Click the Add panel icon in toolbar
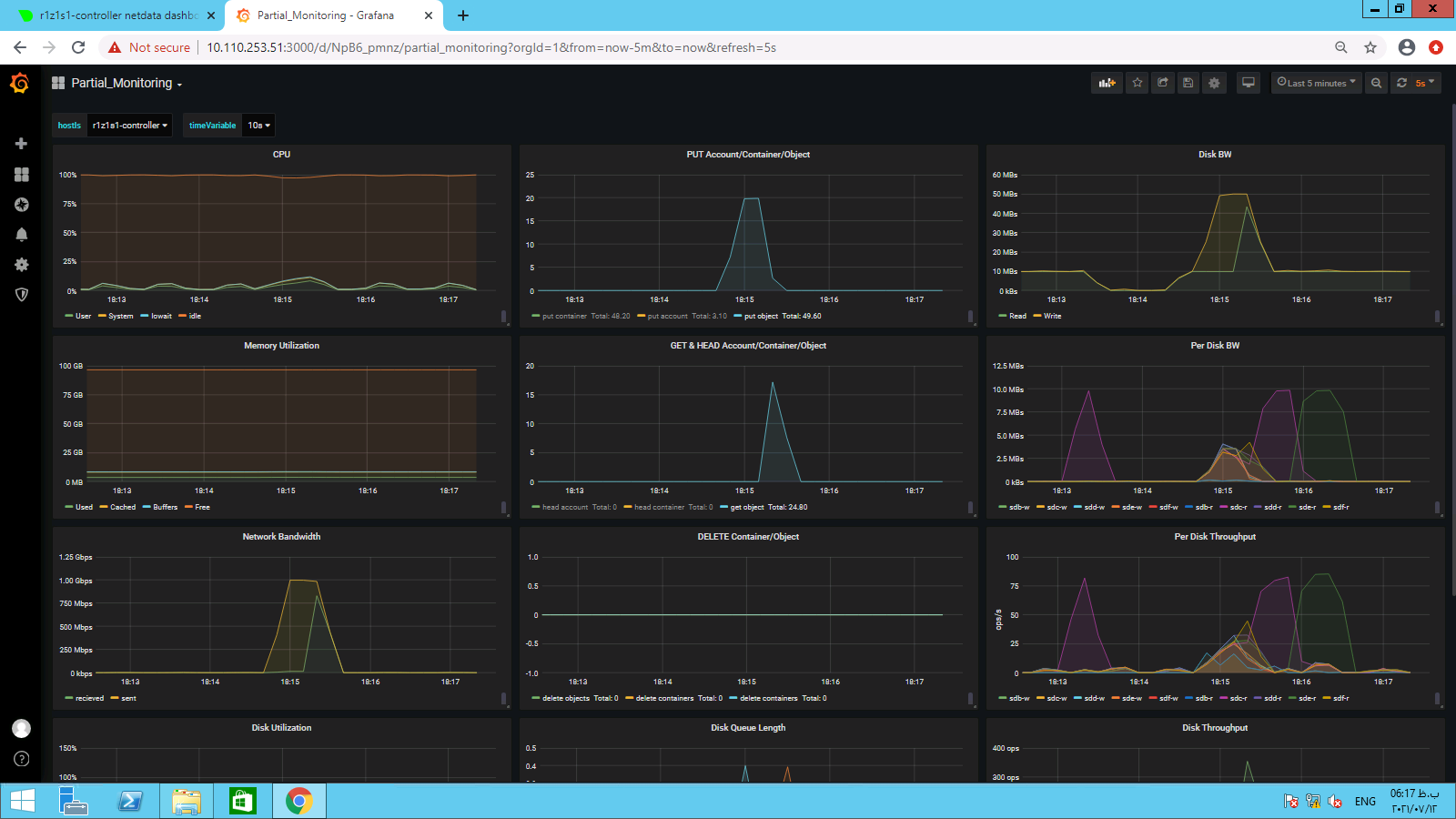The width and height of the screenshot is (1456, 819). pyautogui.click(x=1107, y=83)
